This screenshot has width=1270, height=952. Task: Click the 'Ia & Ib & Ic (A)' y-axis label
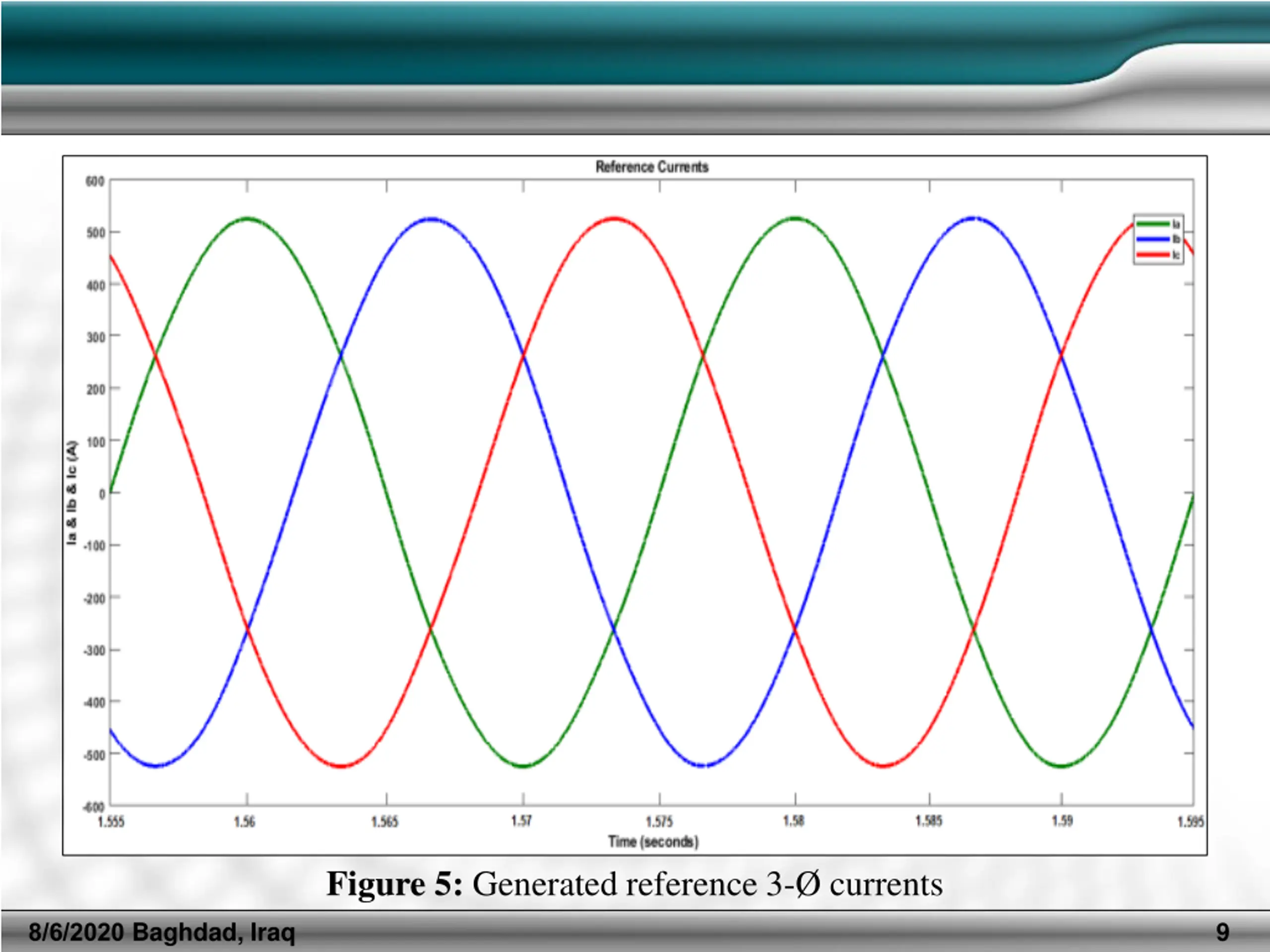(72, 493)
